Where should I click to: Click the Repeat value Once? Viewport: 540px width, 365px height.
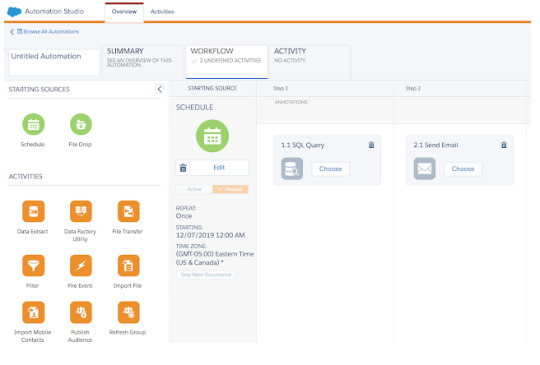pyautogui.click(x=184, y=216)
